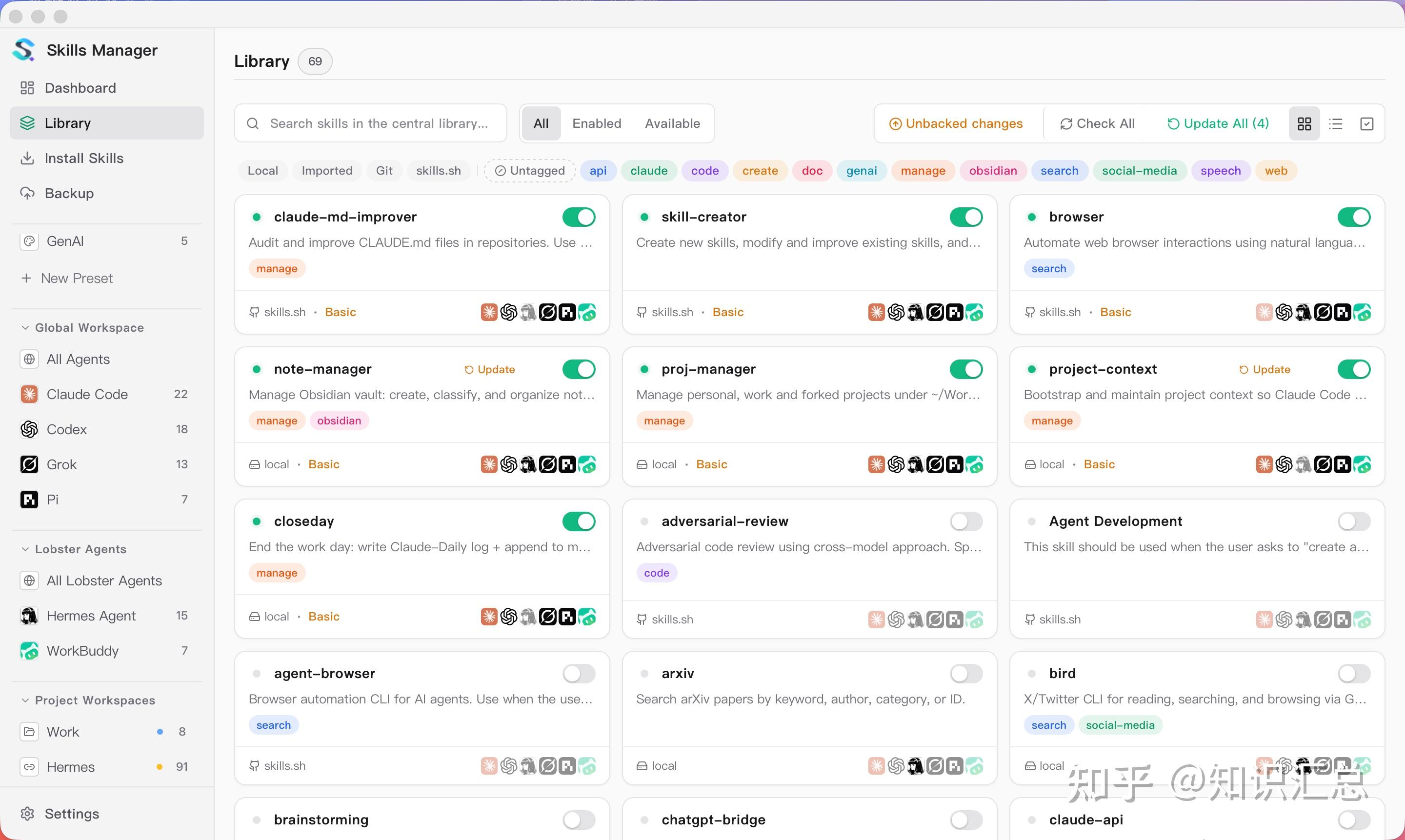The width and height of the screenshot is (1405, 840).
Task: Switch to grid view layout
Action: click(x=1304, y=123)
